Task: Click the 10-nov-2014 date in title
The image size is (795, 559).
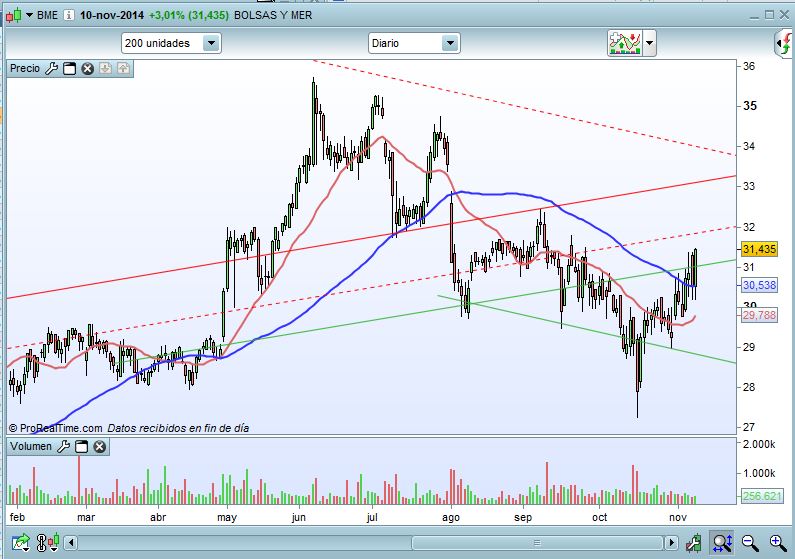Action: 112,15
